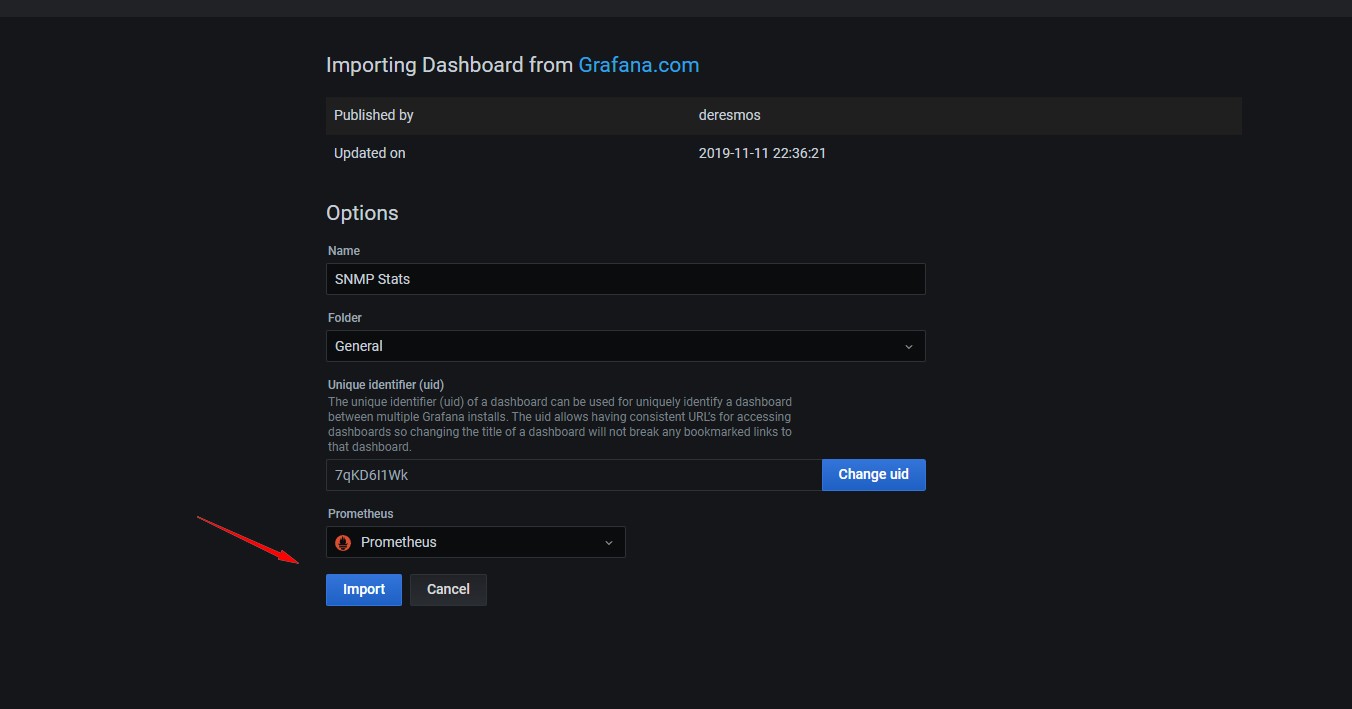The image size is (1352, 709).
Task: Expand the Prometheus data source dropdown
Action: 475,542
